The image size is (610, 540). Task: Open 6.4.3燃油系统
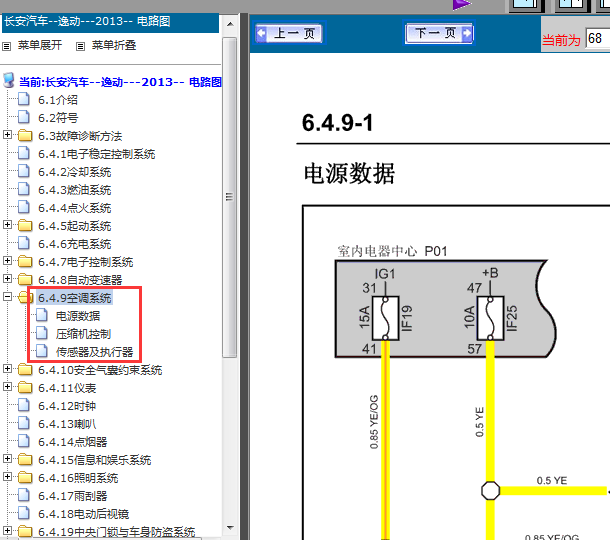74,190
